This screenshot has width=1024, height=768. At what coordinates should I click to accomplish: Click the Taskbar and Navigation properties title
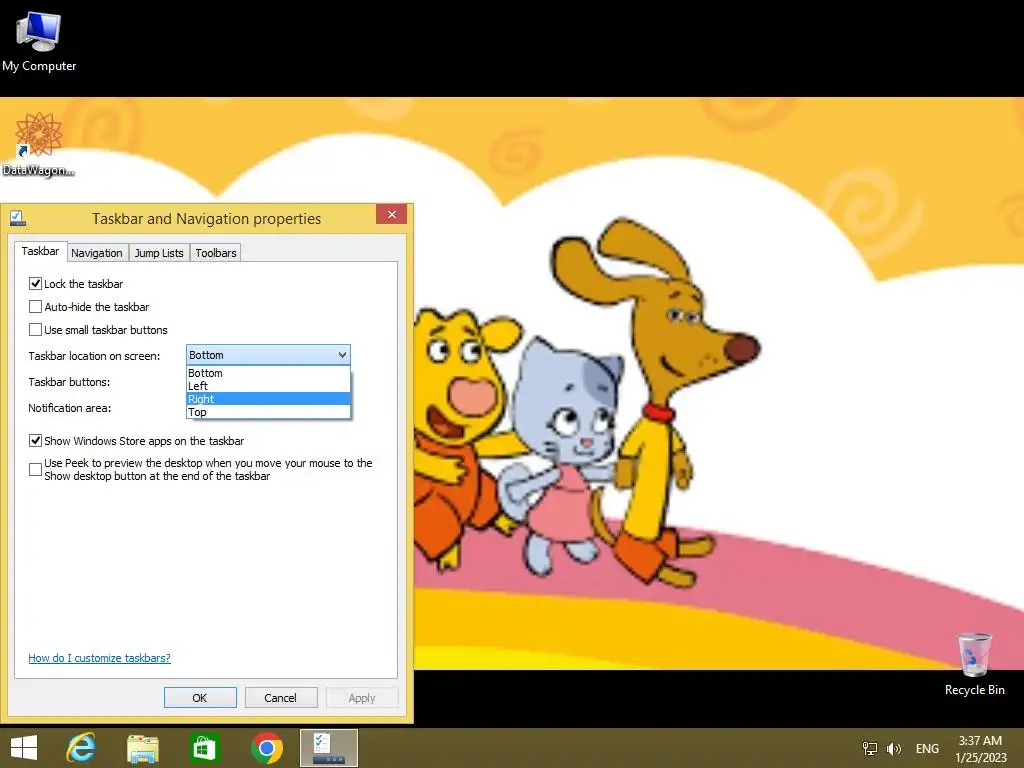click(206, 219)
